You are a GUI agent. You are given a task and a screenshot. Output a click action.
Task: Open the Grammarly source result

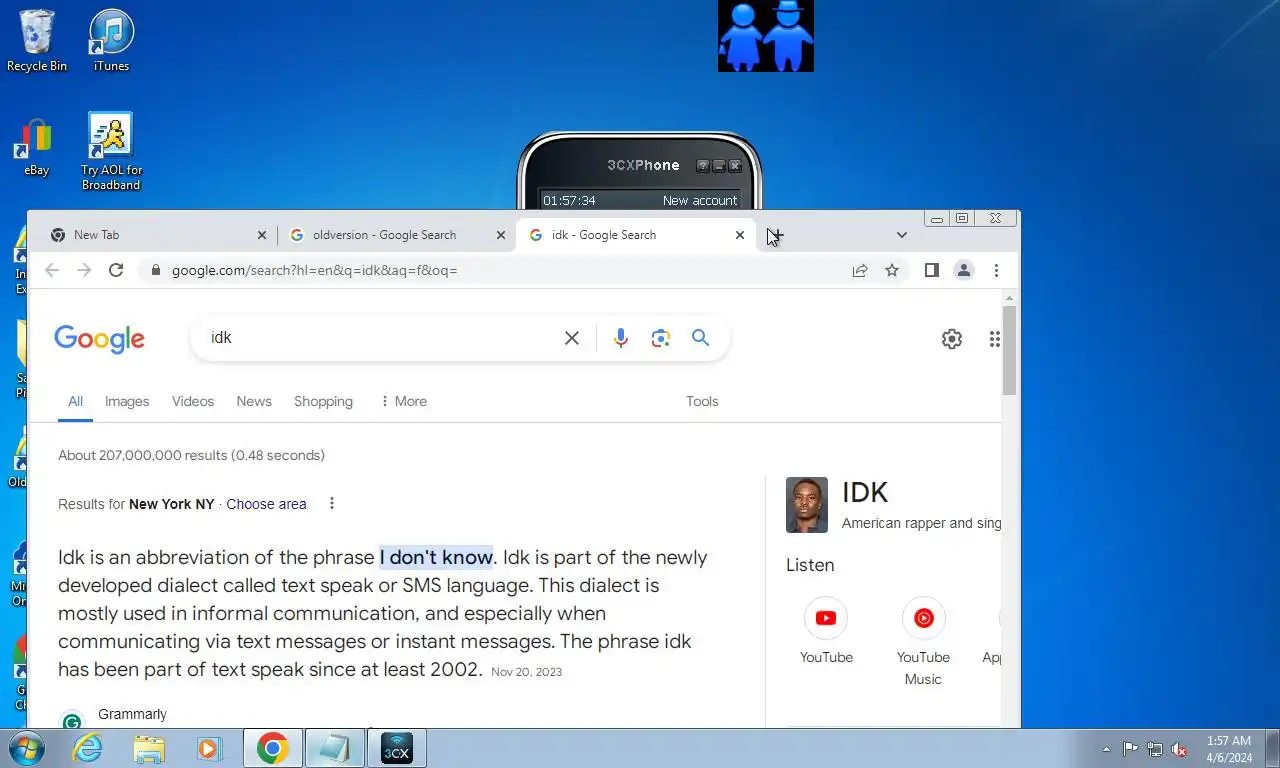[132, 715]
